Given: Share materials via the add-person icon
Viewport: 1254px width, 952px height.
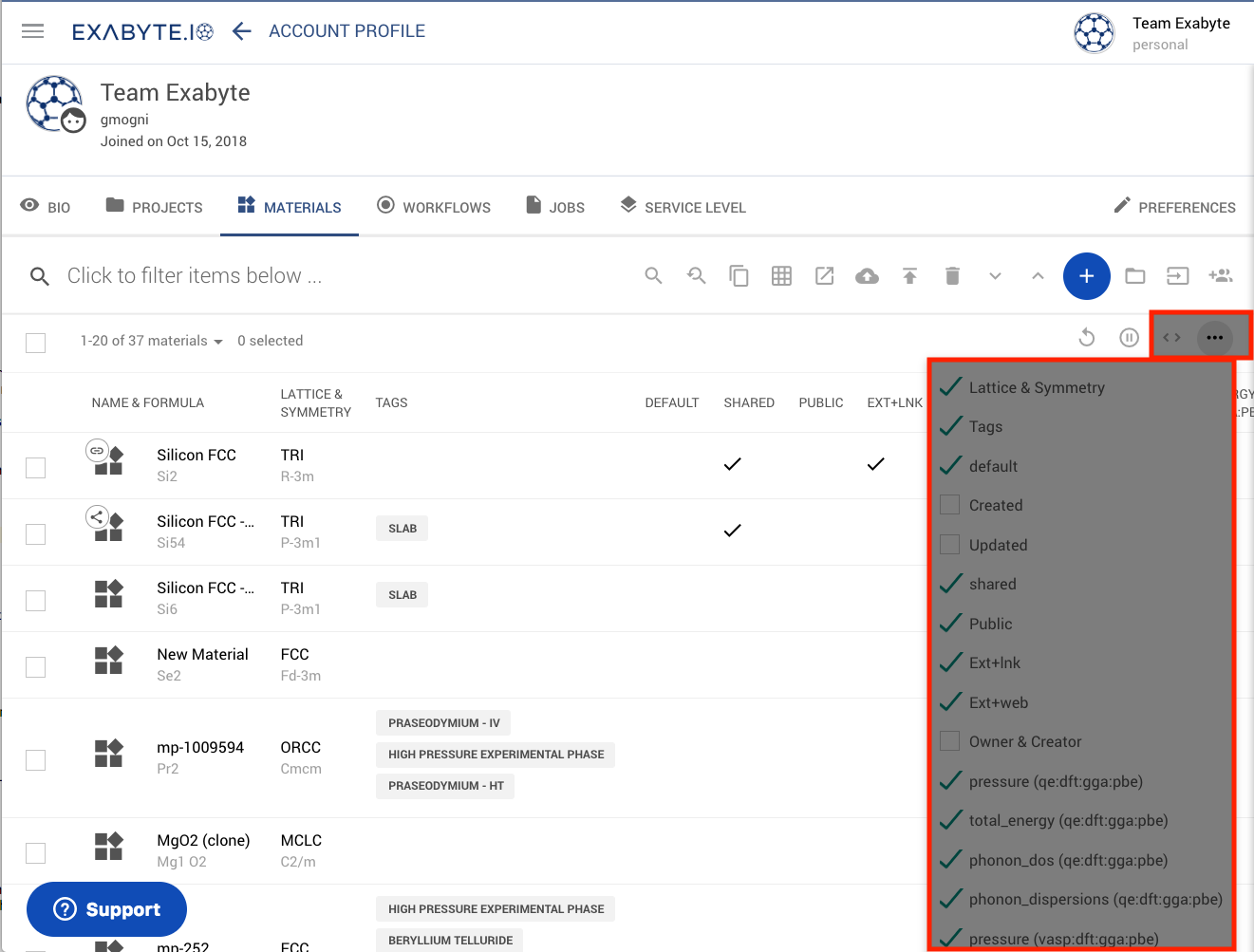Looking at the screenshot, I should pos(1221,275).
